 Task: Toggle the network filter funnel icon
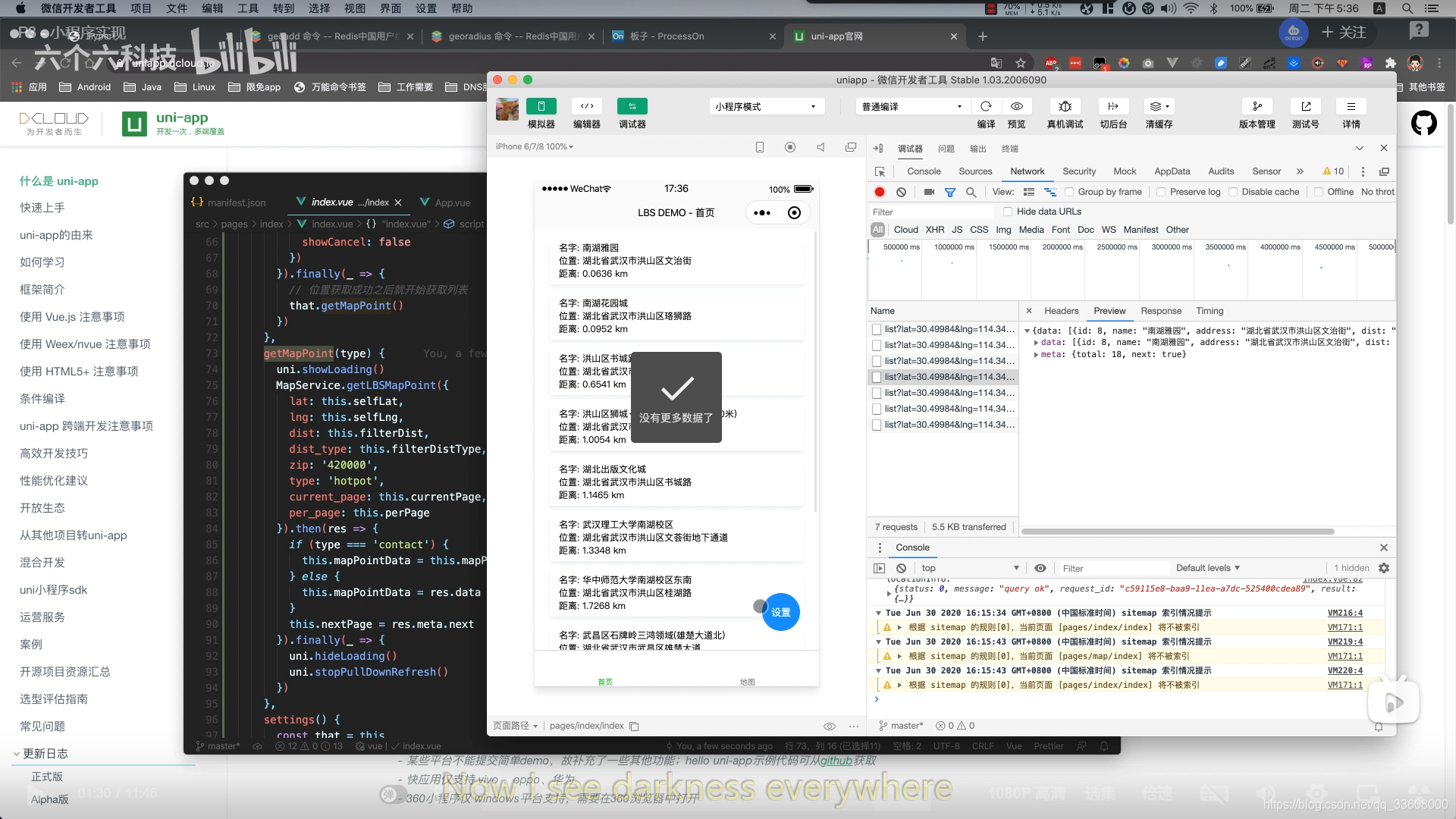point(949,192)
